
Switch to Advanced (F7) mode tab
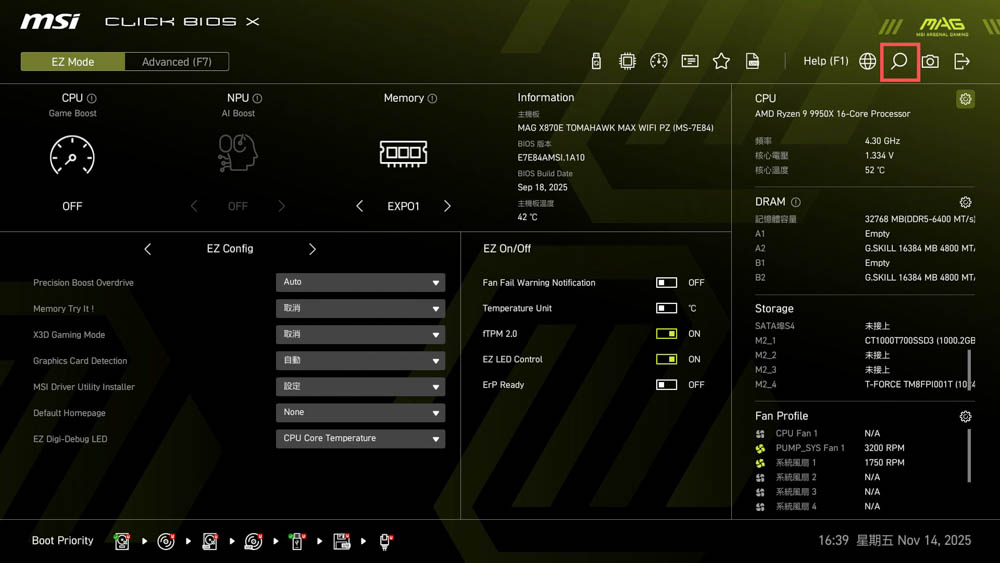point(177,62)
